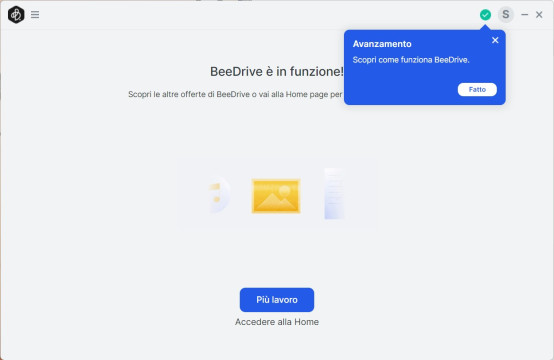The width and height of the screenshot is (554, 360).
Task: Click the 'BeeDrive è in funzione!' heading
Action: click(x=277, y=71)
